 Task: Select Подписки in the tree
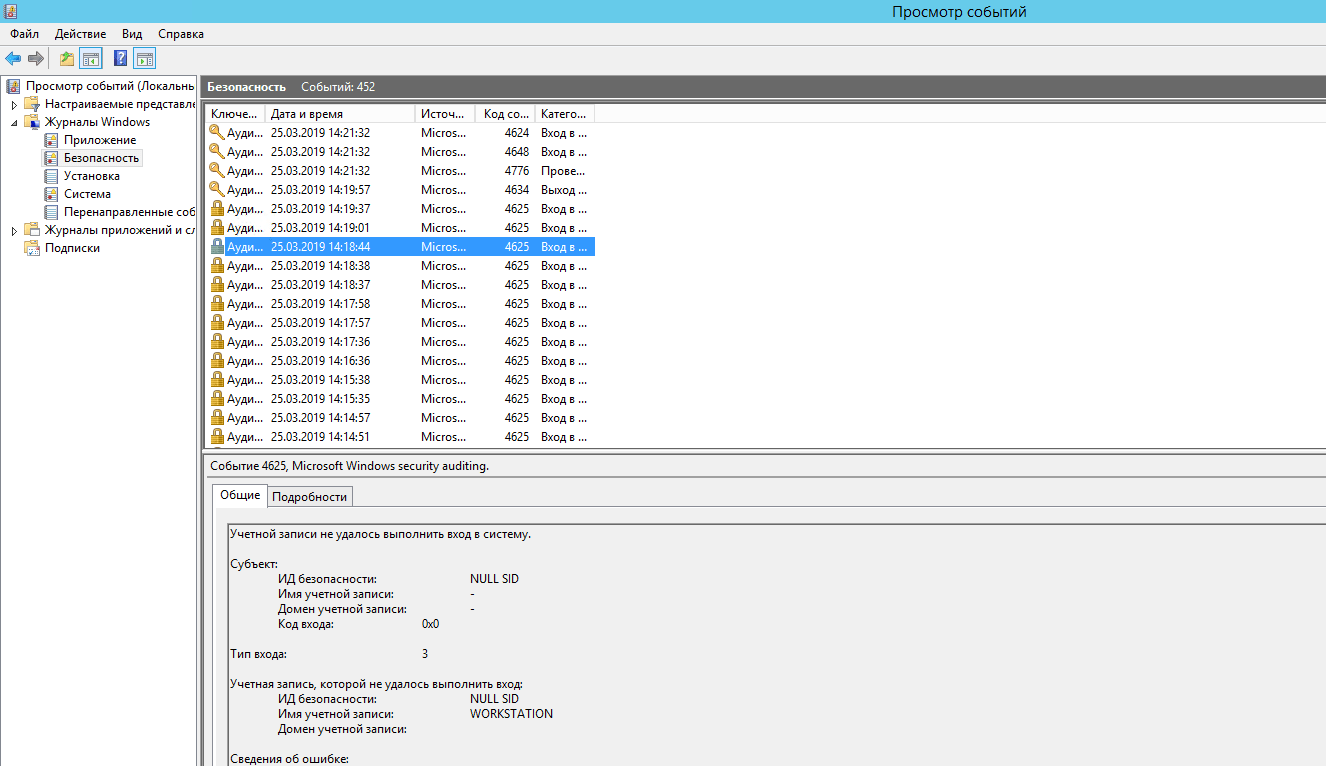coord(62,248)
